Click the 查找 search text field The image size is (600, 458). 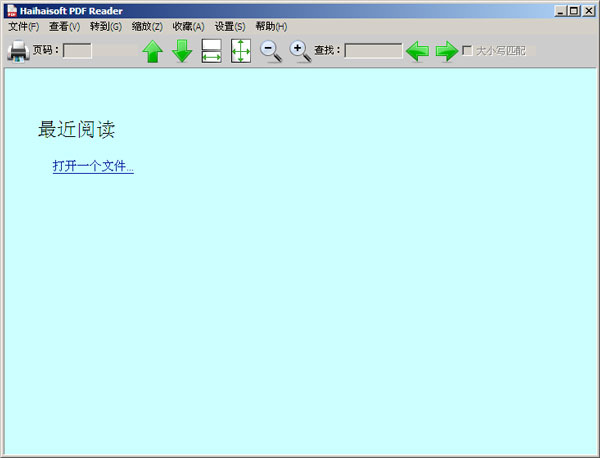pyautogui.click(x=373, y=51)
